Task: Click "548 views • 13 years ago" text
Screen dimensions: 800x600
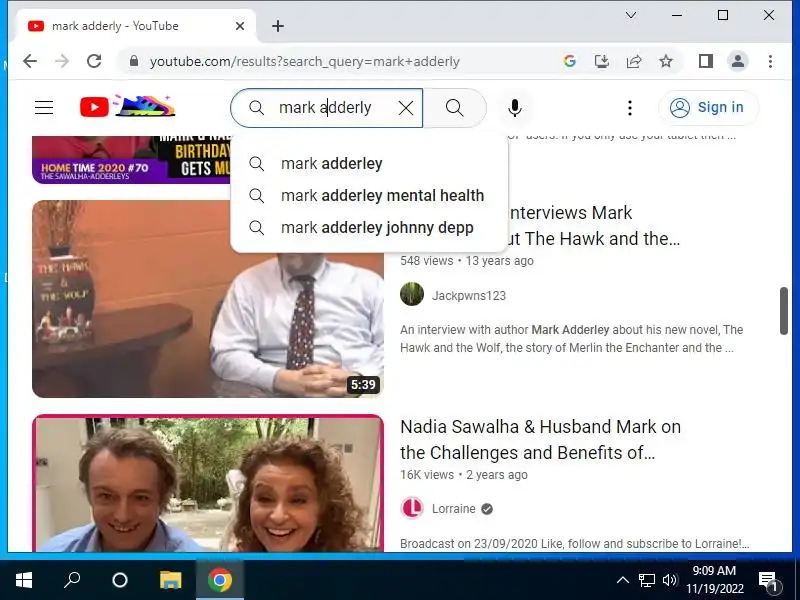Action: tap(467, 261)
